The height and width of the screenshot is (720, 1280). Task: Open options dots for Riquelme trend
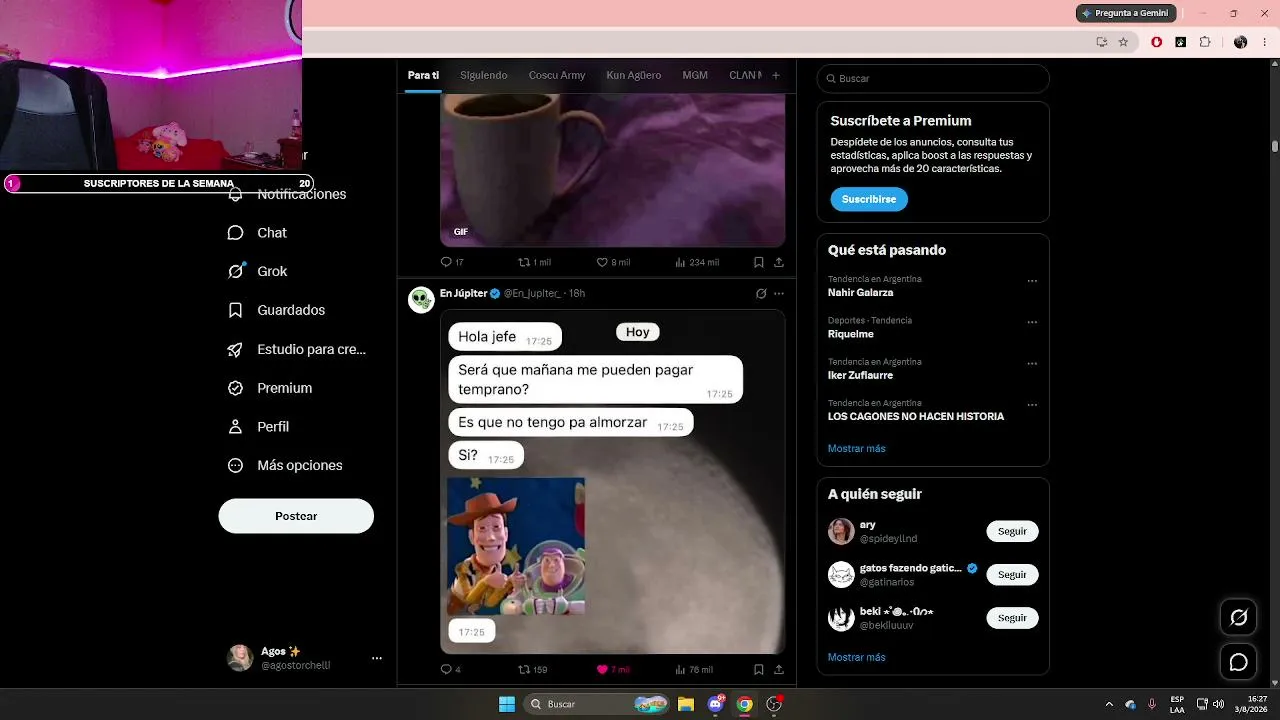pyautogui.click(x=1032, y=322)
